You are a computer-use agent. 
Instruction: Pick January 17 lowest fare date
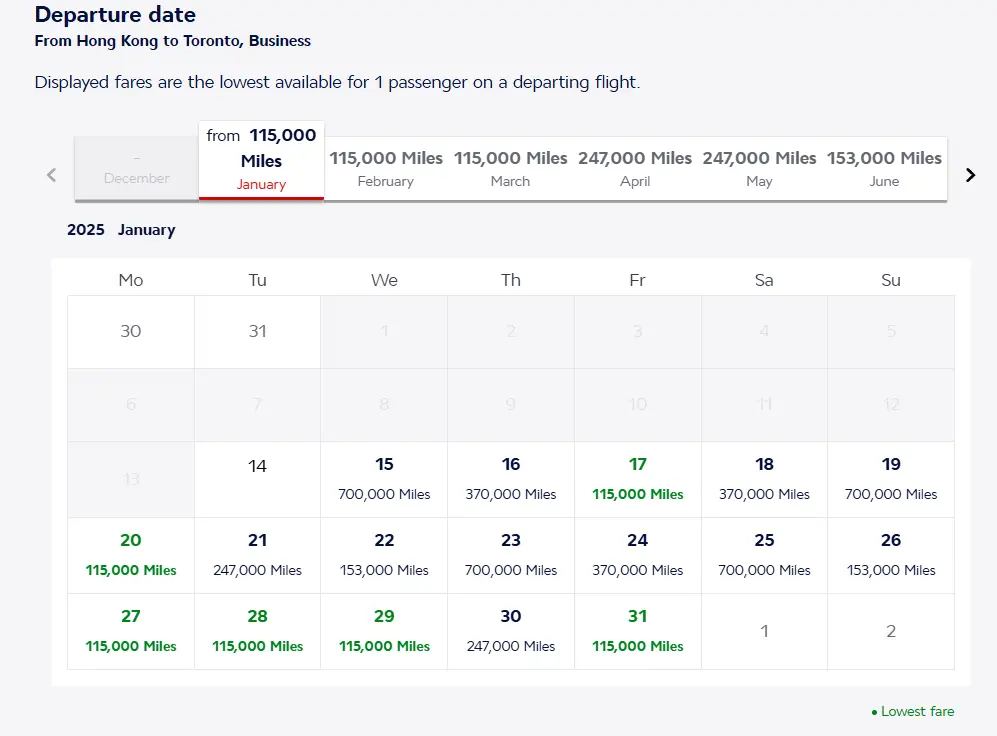[638, 479]
